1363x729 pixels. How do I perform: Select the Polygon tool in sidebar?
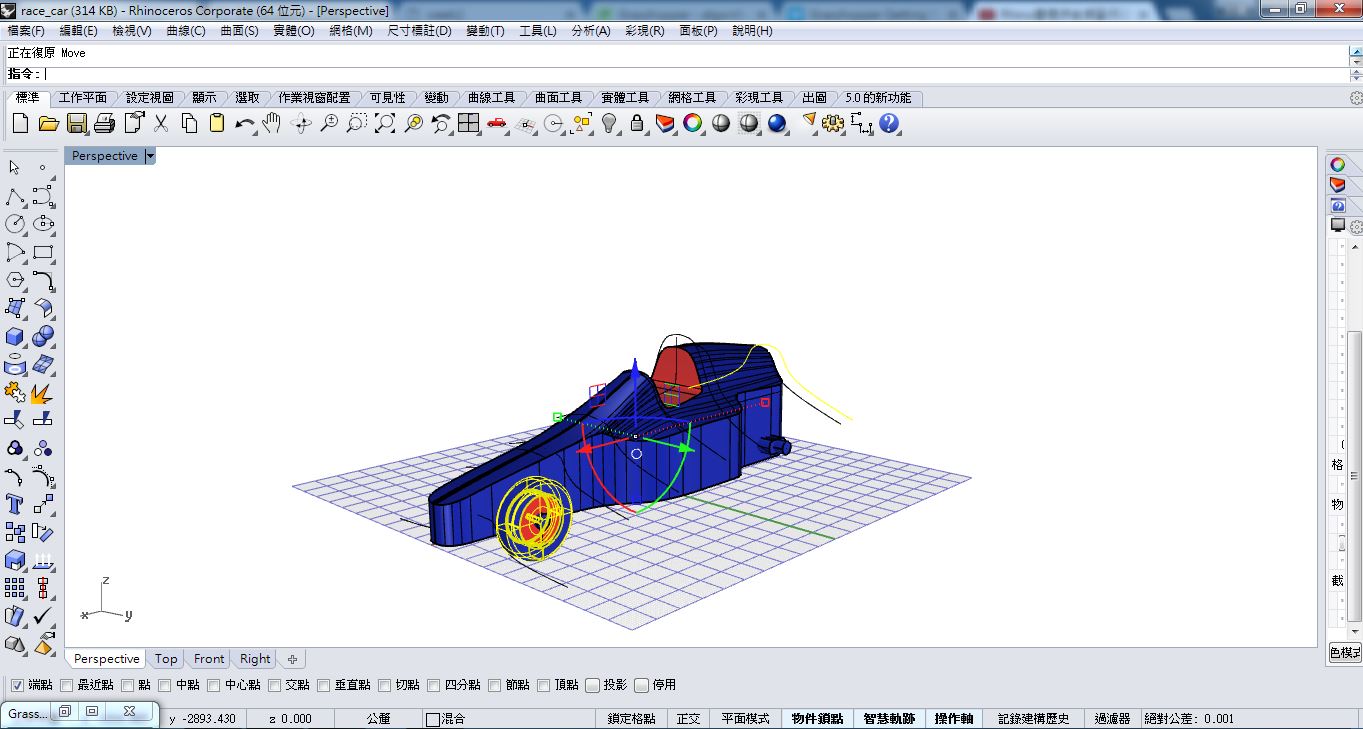(15, 280)
